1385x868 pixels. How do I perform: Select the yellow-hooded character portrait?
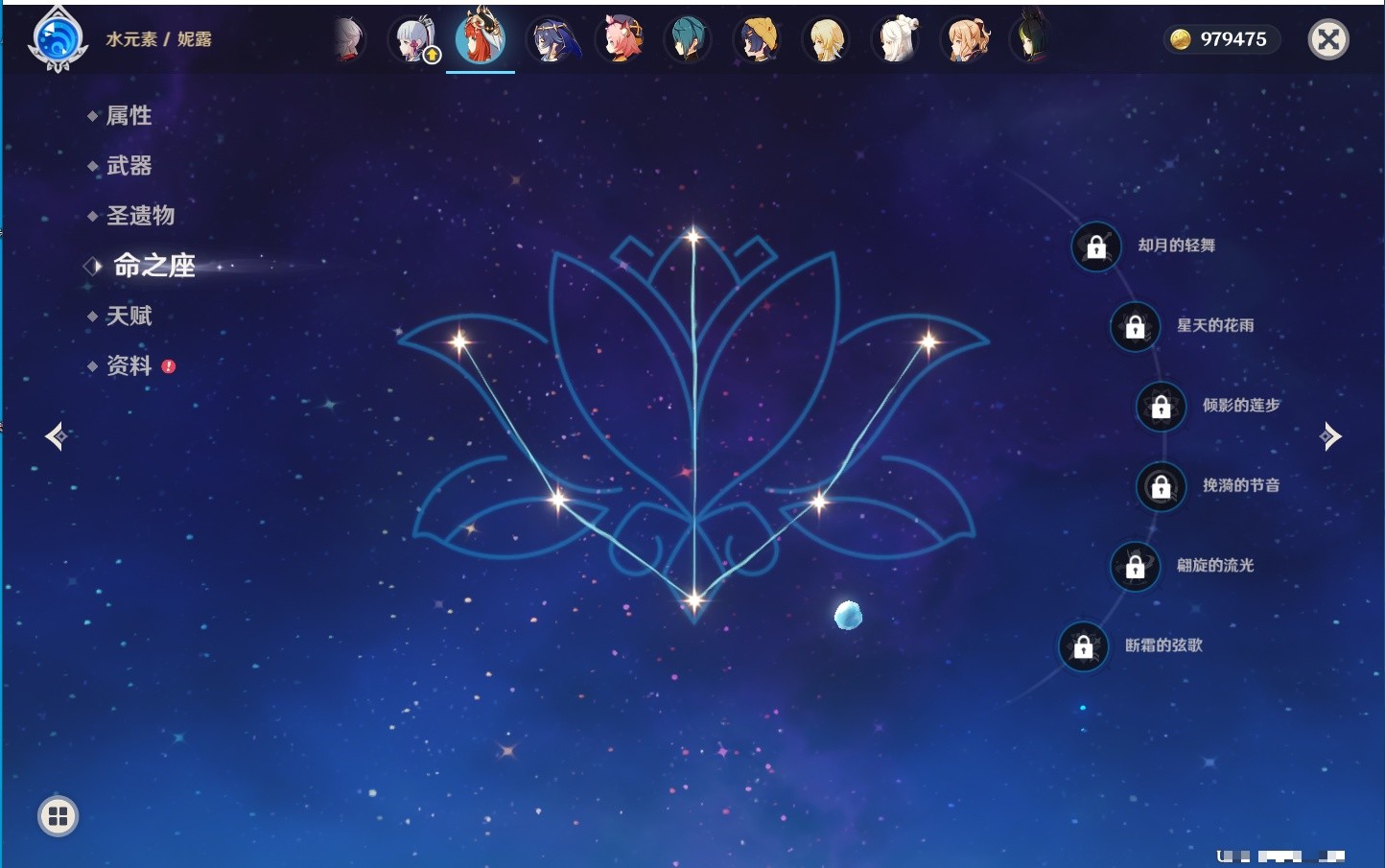(x=758, y=40)
